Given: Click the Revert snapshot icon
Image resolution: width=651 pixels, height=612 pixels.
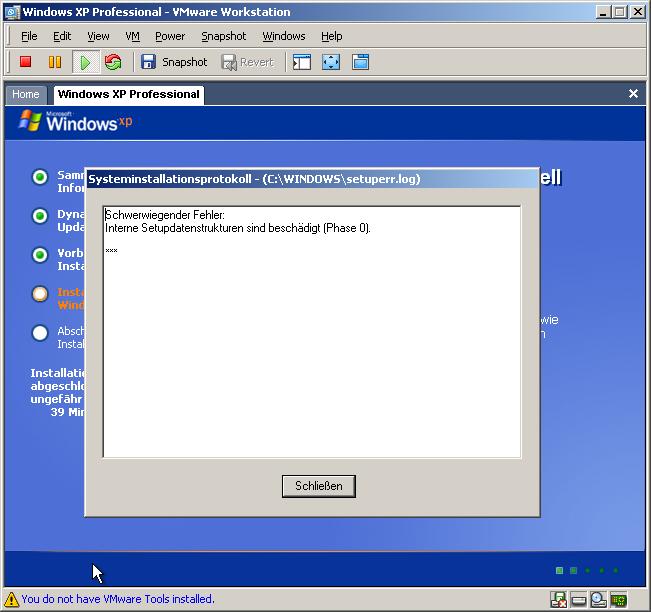Looking at the screenshot, I should pyautogui.click(x=229, y=63).
